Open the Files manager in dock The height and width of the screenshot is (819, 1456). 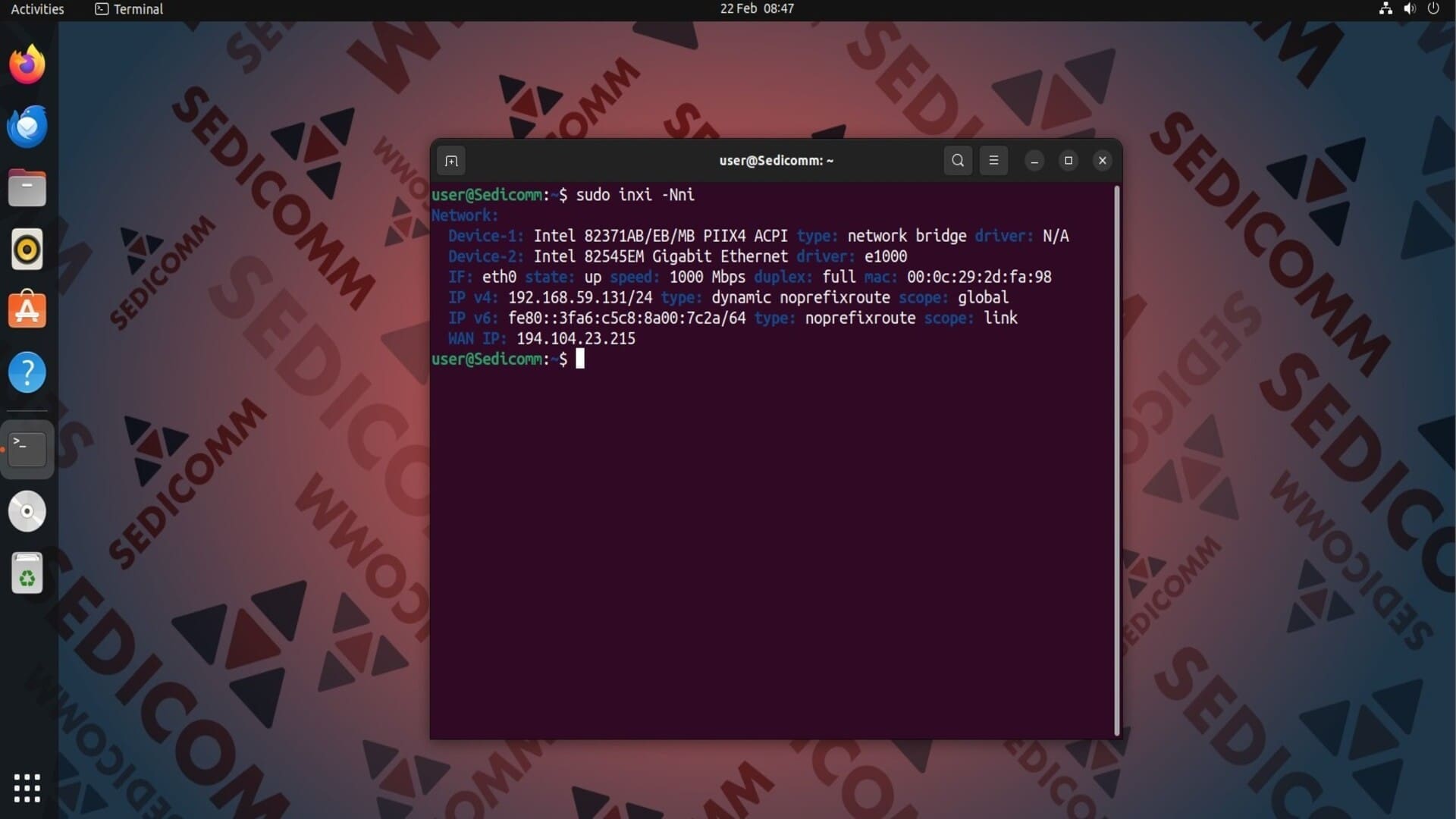[x=27, y=188]
